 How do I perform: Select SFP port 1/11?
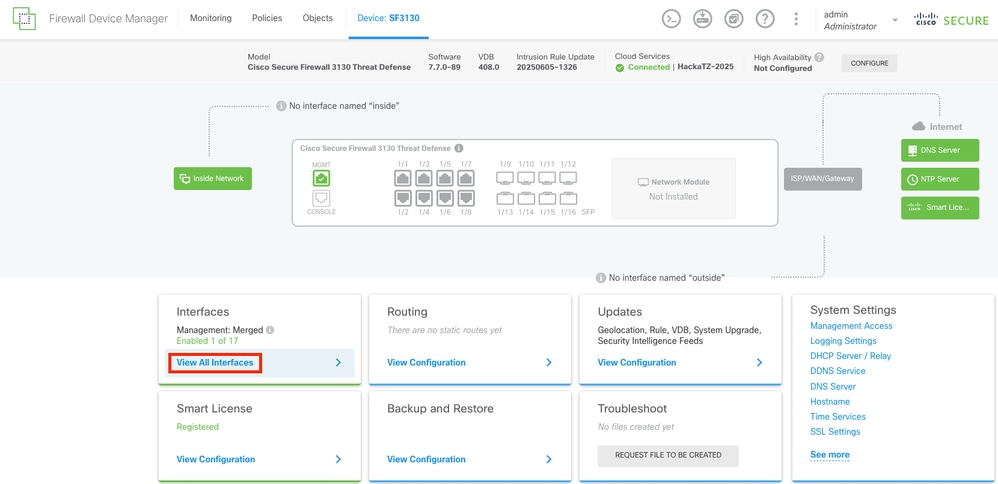pyautogui.click(x=547, y=178)
